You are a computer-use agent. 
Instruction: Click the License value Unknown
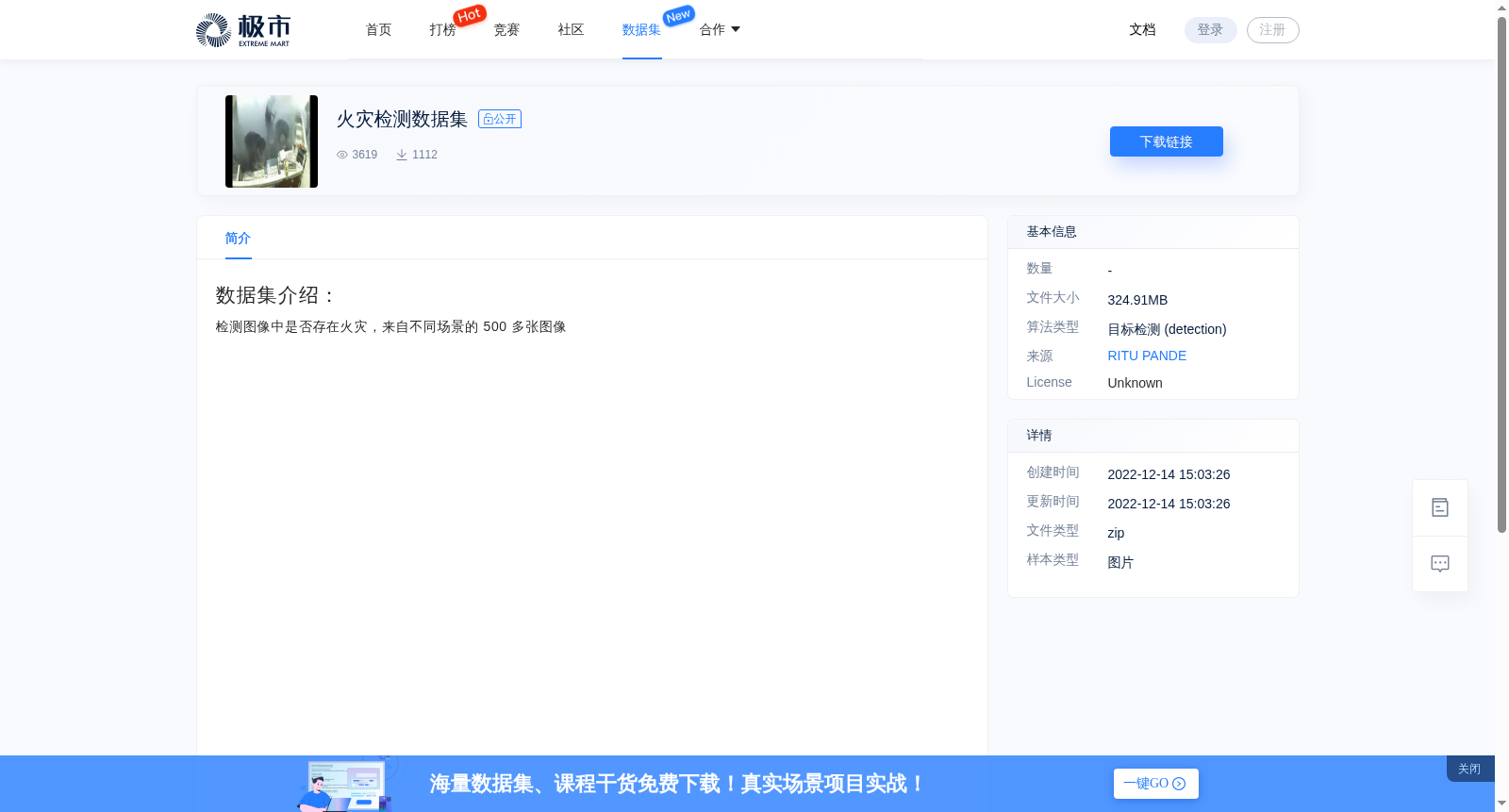pyautogui.click(x=1135, y=383)
